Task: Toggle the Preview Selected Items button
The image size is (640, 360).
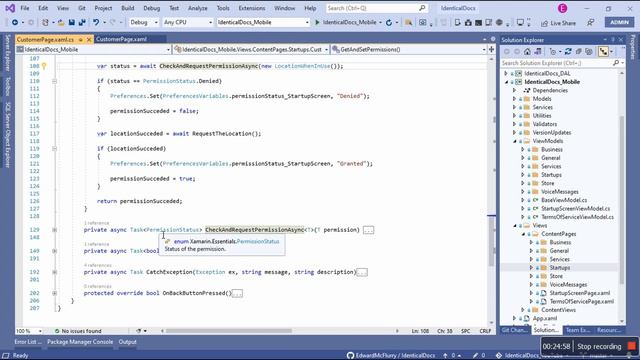Action: [x=603, y=52]
